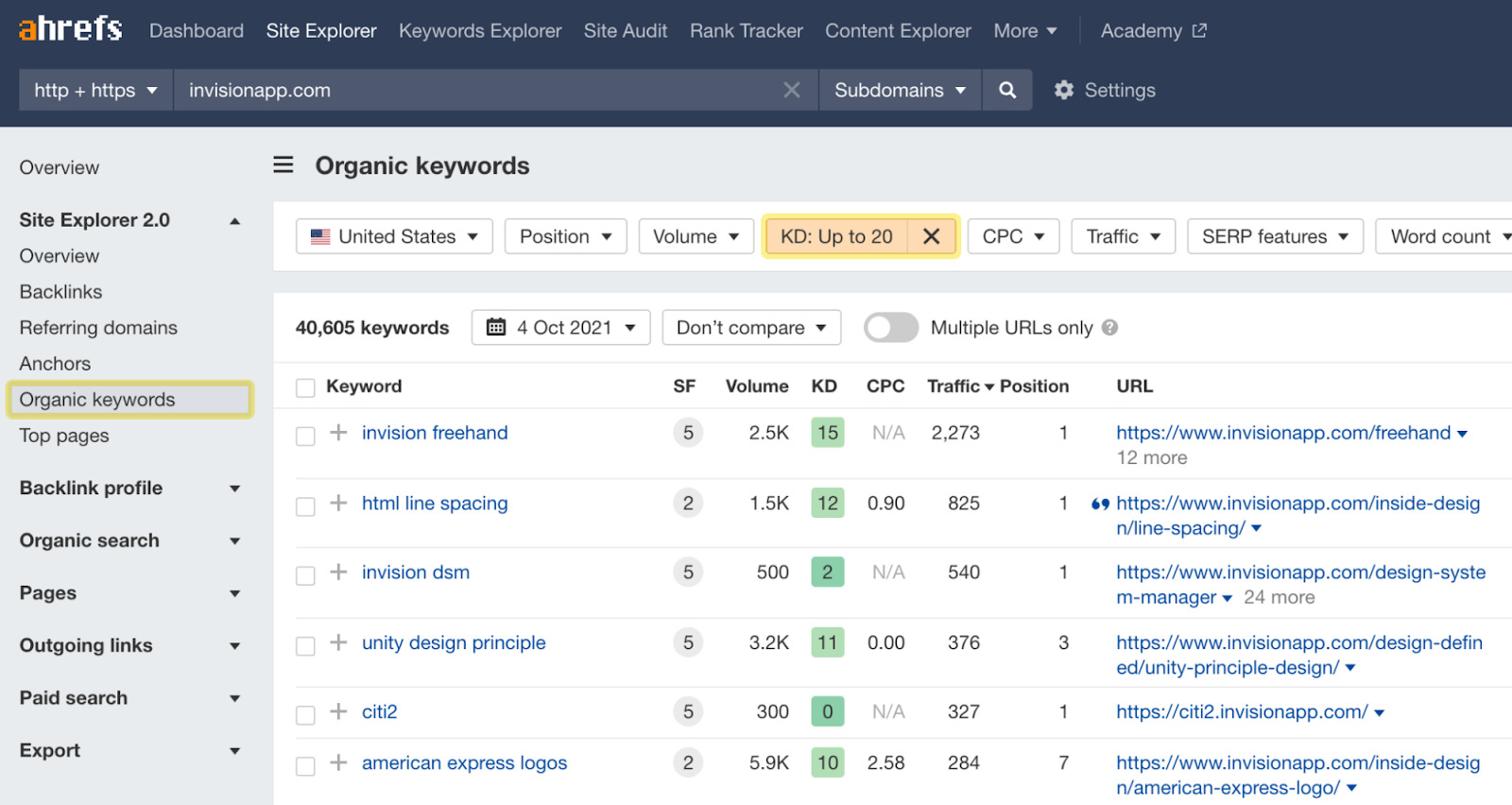Open Settings via the gear icon
The height and width of the screenshot is (805, 1512).
(x=1064, y=90)
